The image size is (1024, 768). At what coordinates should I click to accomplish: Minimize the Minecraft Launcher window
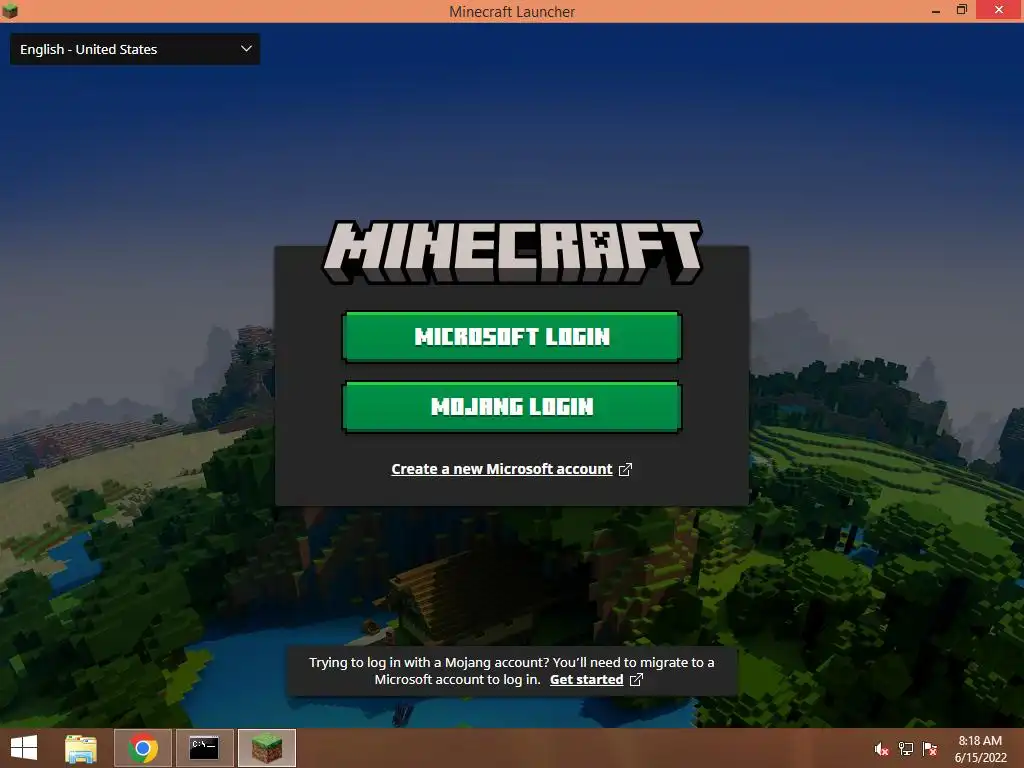(936, 10)
